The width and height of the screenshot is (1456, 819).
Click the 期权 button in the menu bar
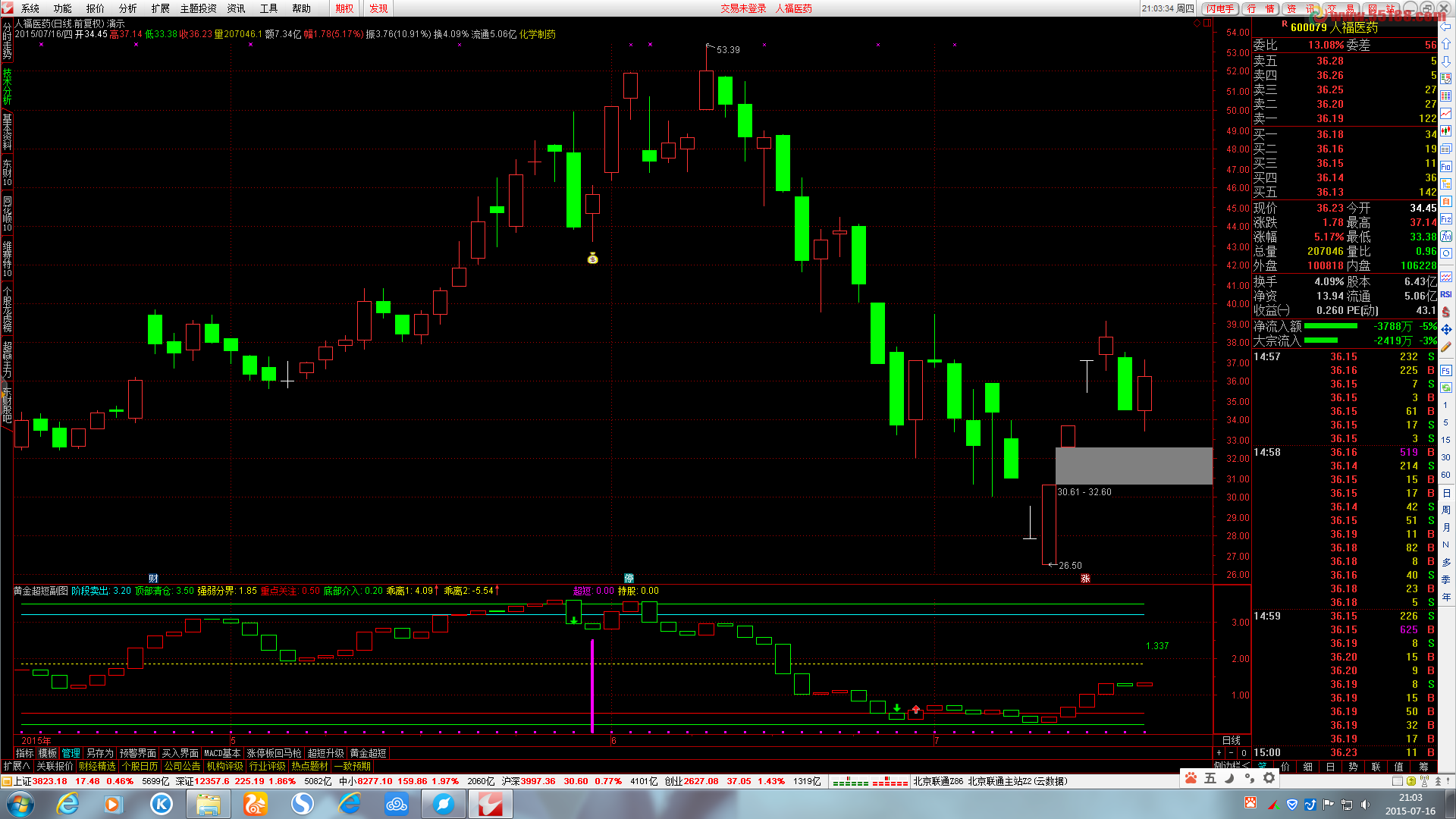344,8
